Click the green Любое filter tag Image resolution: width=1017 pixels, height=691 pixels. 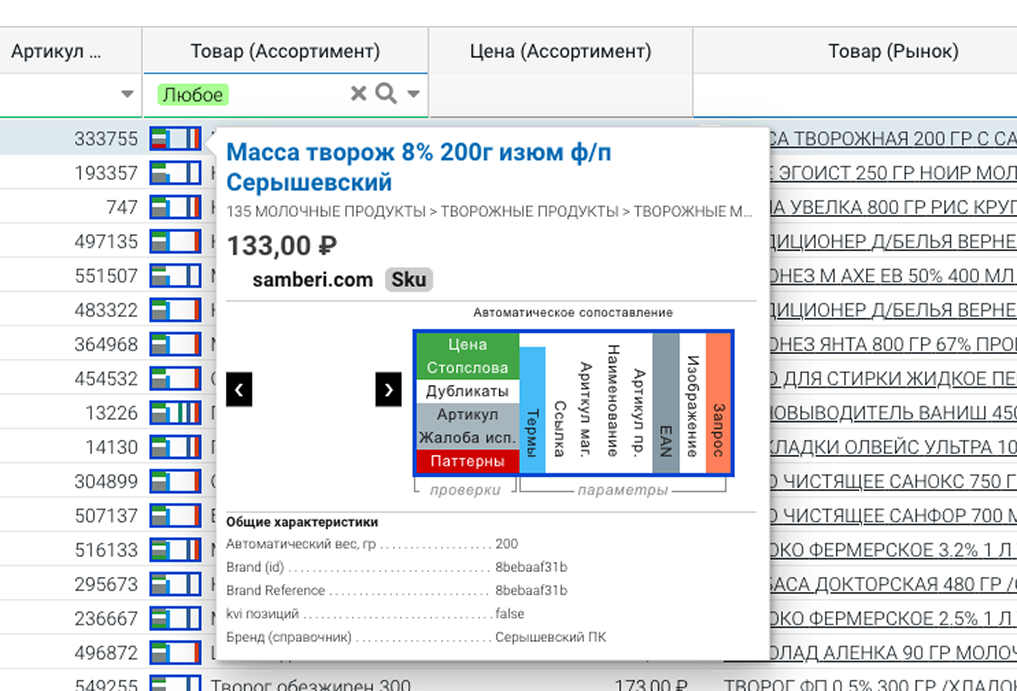[x=193, y=94]
